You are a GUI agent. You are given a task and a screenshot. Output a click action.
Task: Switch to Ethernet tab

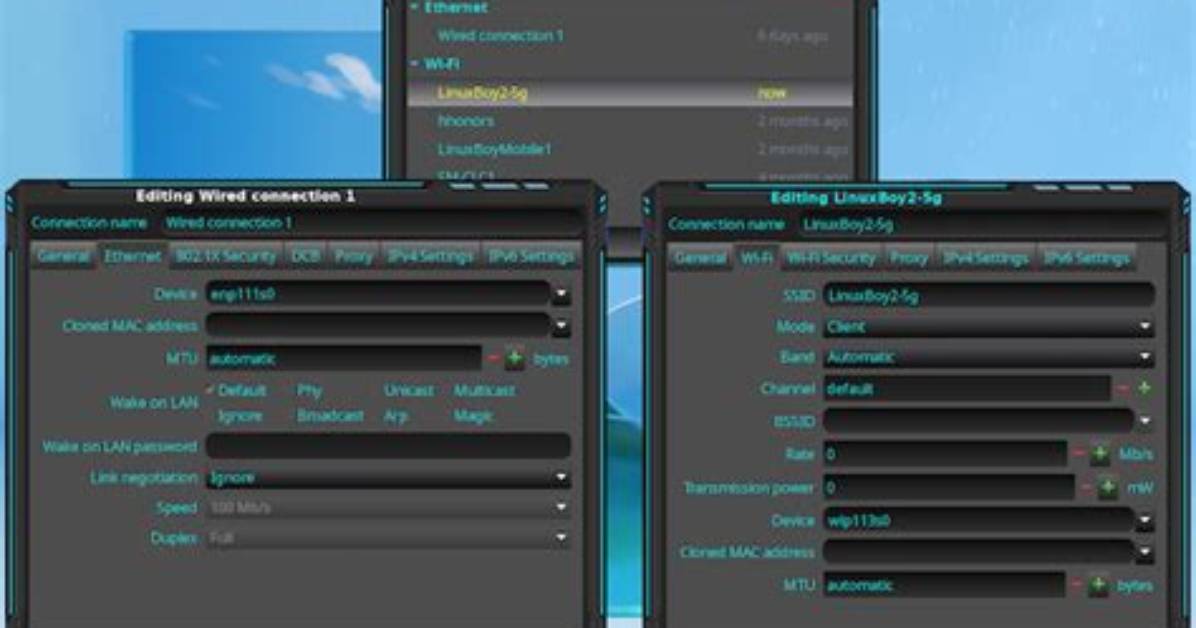133,256
